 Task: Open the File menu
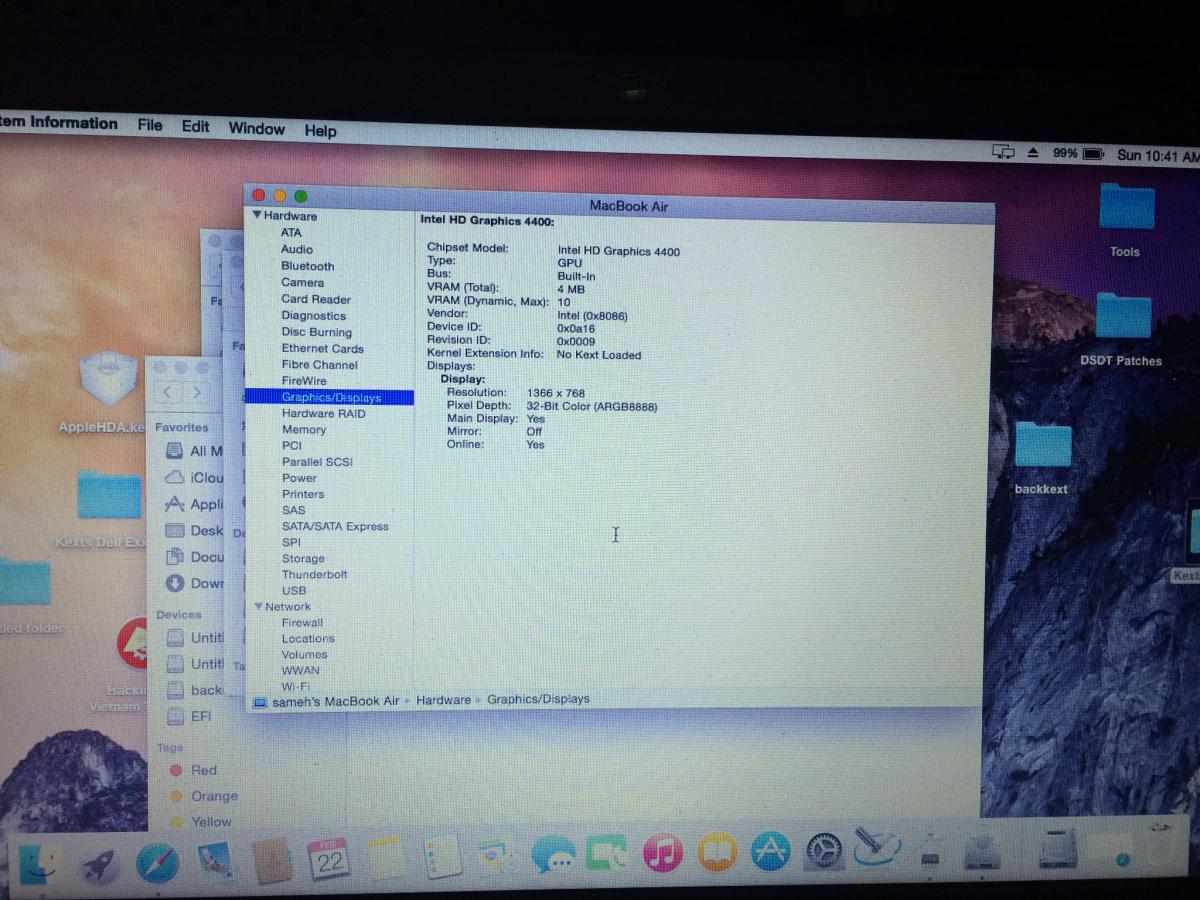pyautogui.click(x=150, y=125)
